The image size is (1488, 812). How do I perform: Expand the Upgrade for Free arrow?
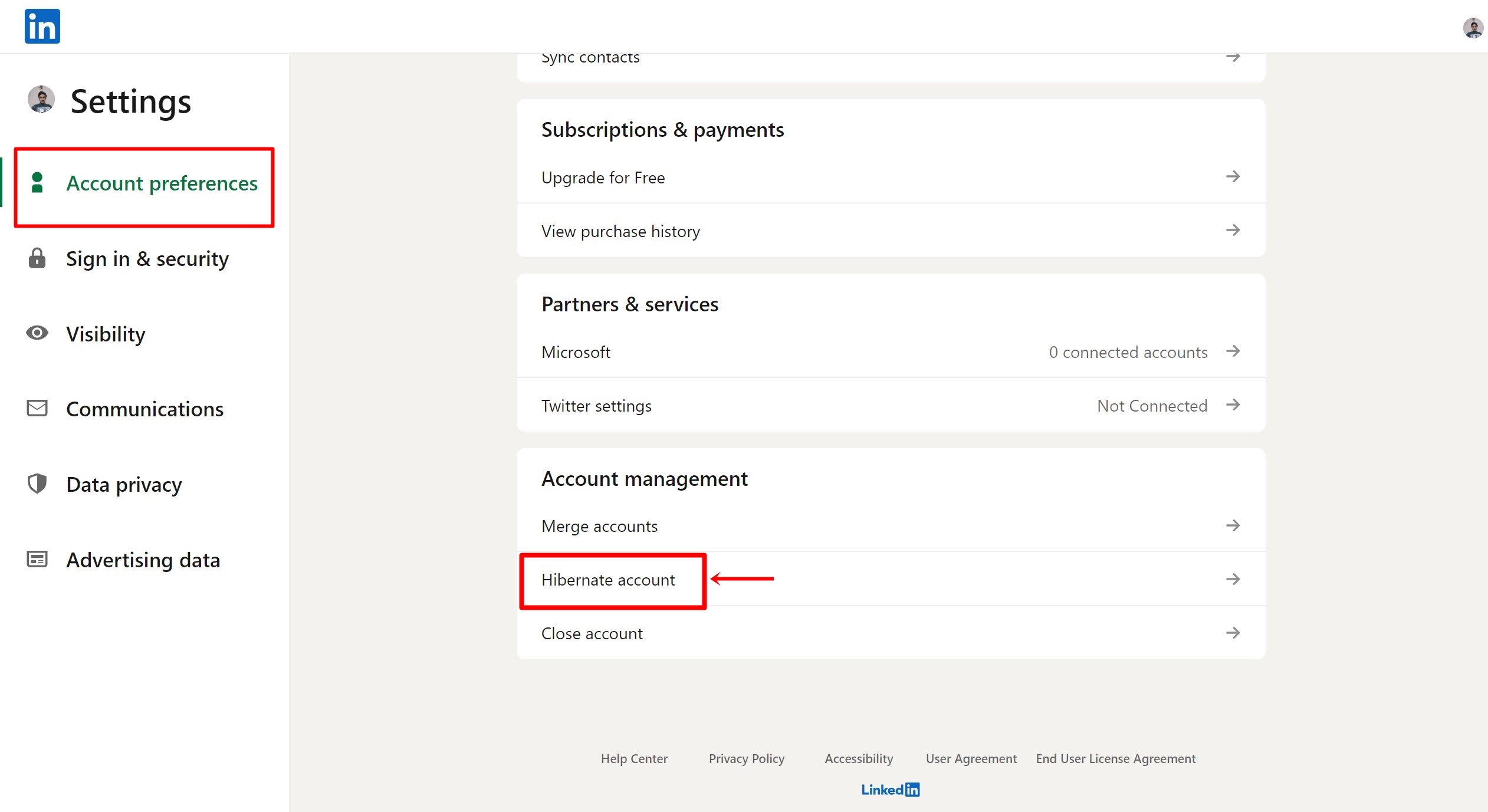point(1233,177)
